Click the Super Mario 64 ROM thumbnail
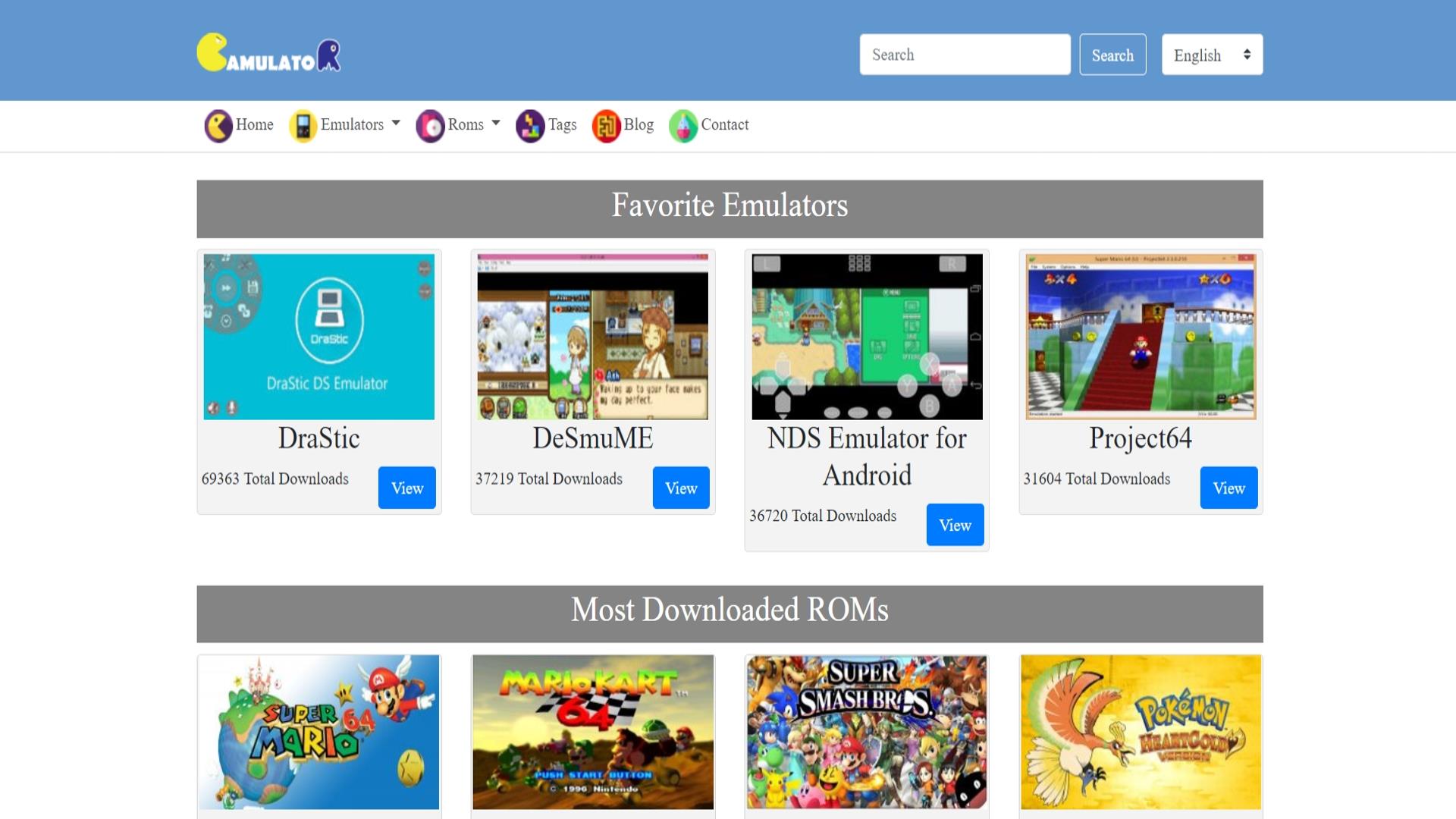 pos(319,732)
